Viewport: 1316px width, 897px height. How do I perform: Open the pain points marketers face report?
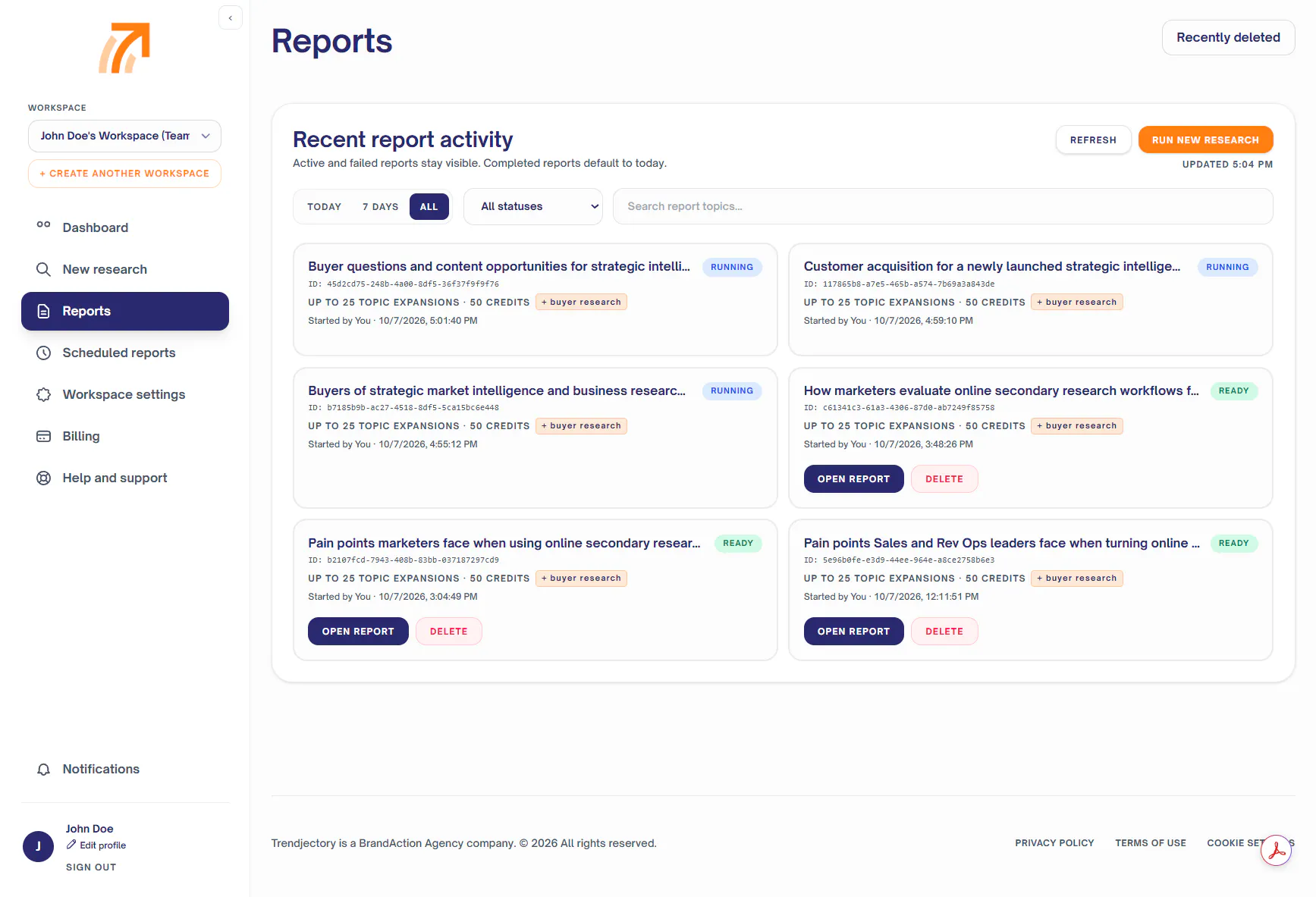coord(358,632)
